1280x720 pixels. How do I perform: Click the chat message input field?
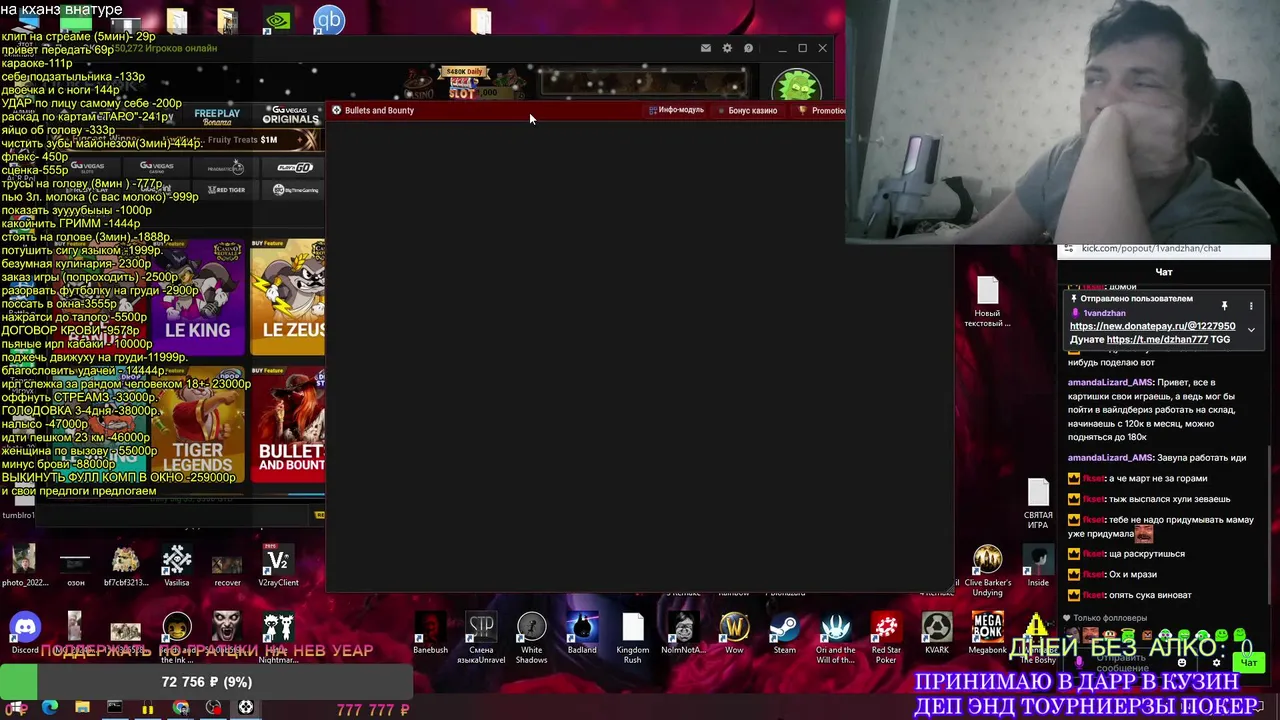point(1128,662)
